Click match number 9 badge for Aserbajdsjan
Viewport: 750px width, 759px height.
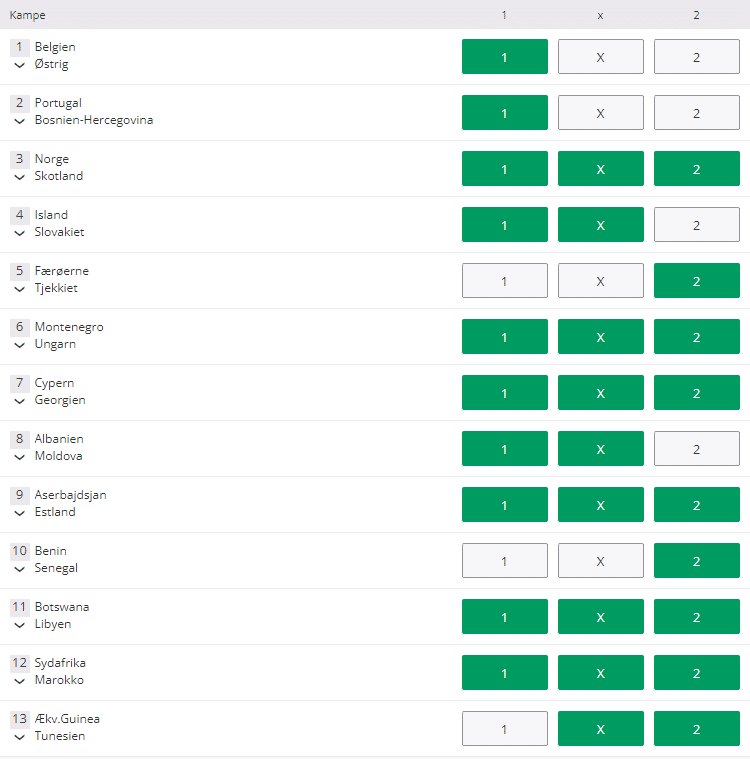pos(19,495)
